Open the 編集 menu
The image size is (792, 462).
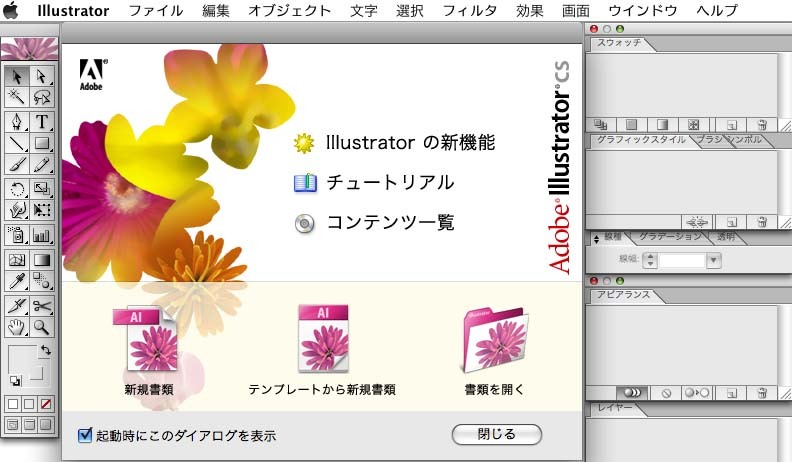215,10
